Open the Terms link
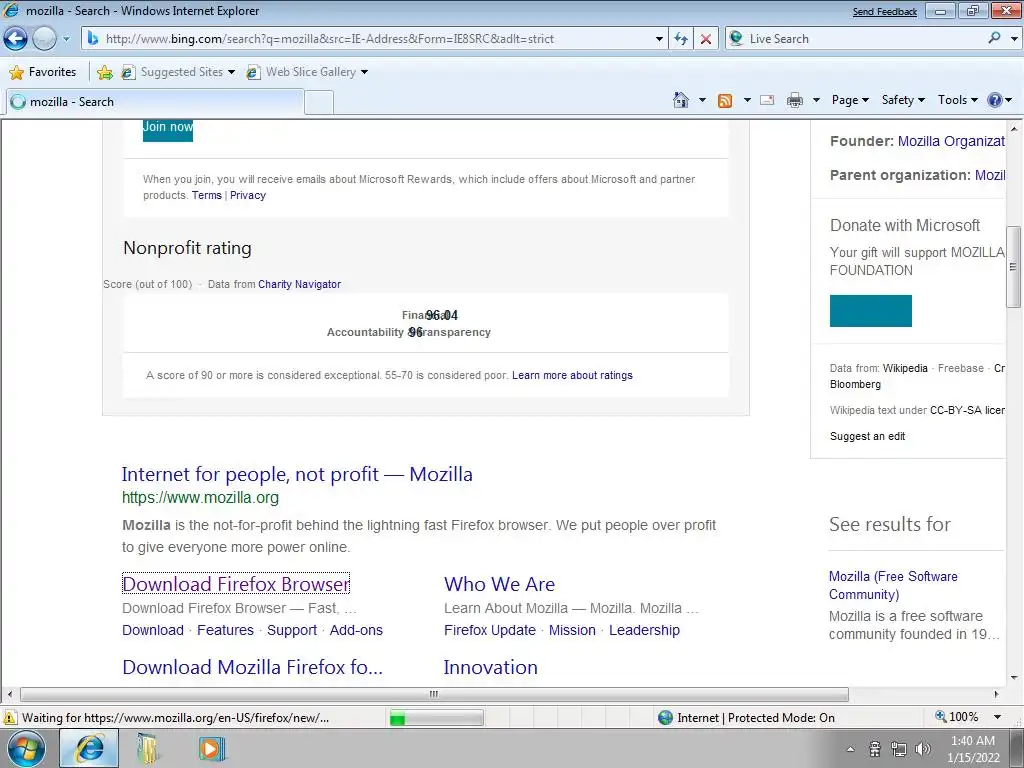Image resolution: width=1024 pixels, height=768 pixels. coord(206,195)
